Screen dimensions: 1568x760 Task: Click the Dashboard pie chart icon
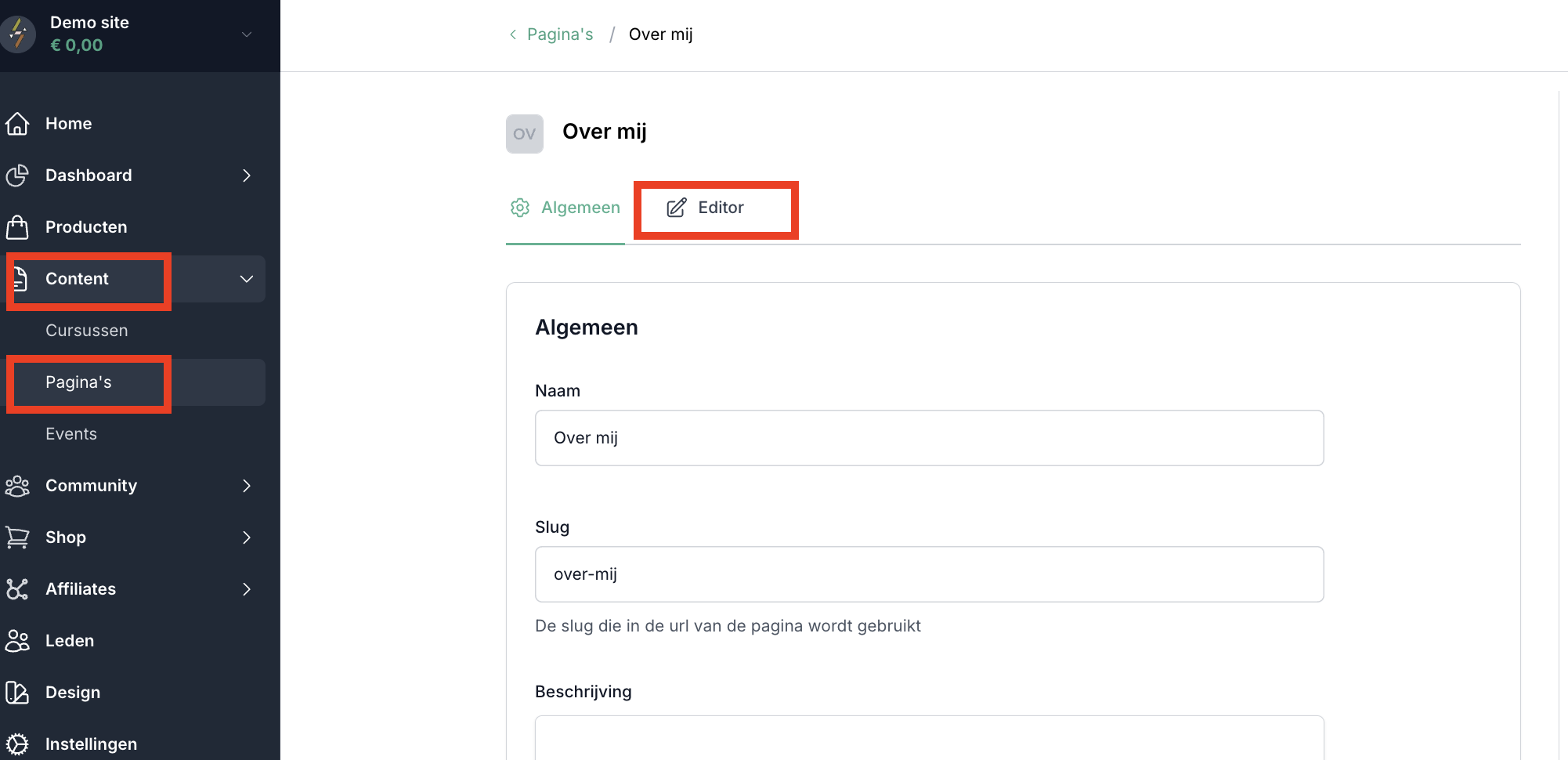[x=17, y=176]
